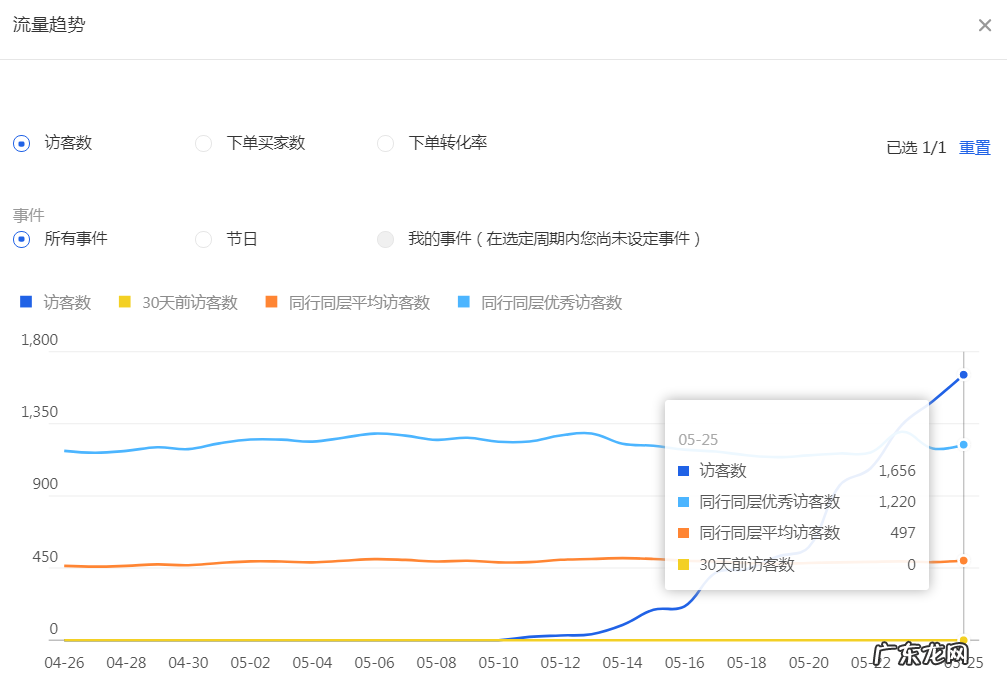Viewport: 1007px width, 683px height.
Task: Select the 我的事件 radio option
Action: click(x=385, y=239)
